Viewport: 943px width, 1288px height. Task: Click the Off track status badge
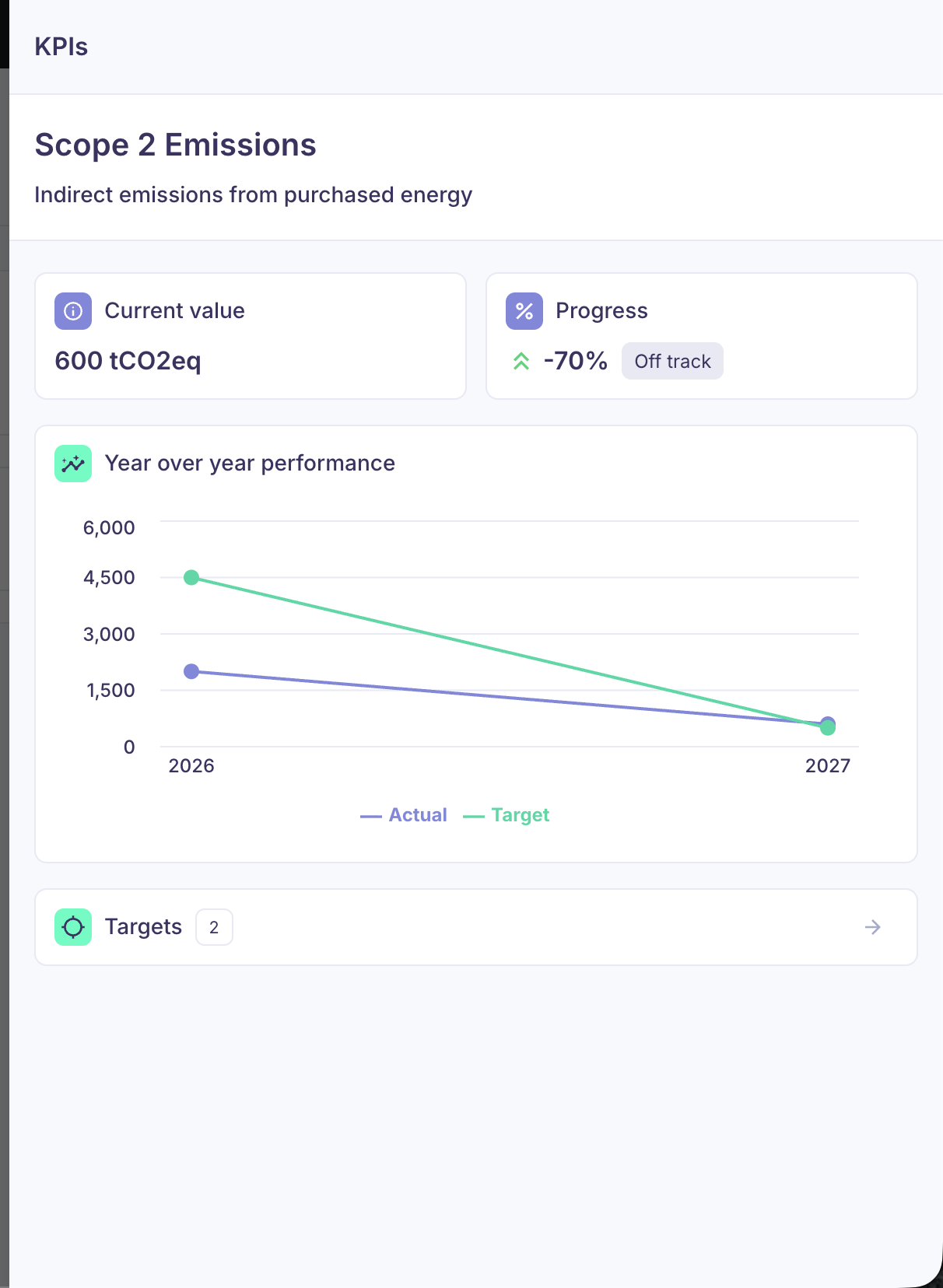672,361
